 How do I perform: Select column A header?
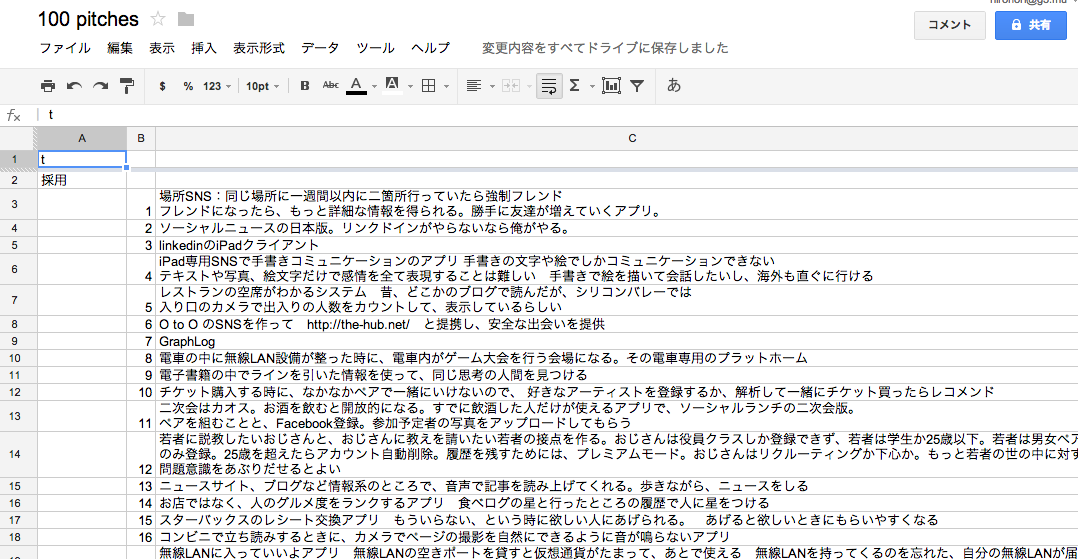click(x=82, y=139)
